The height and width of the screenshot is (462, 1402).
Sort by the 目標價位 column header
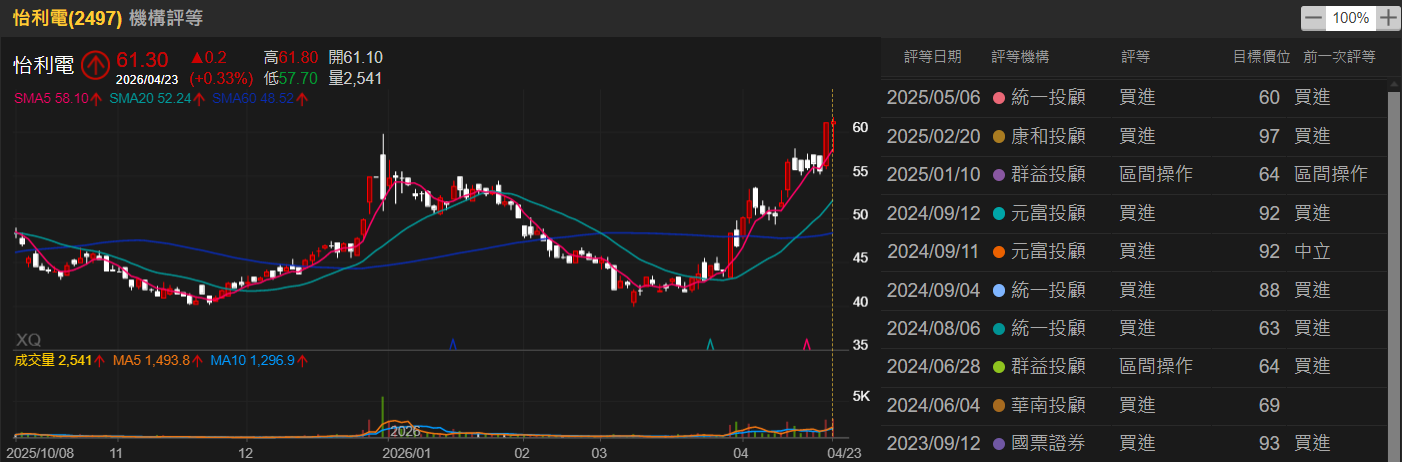(x=1261, y=57)
